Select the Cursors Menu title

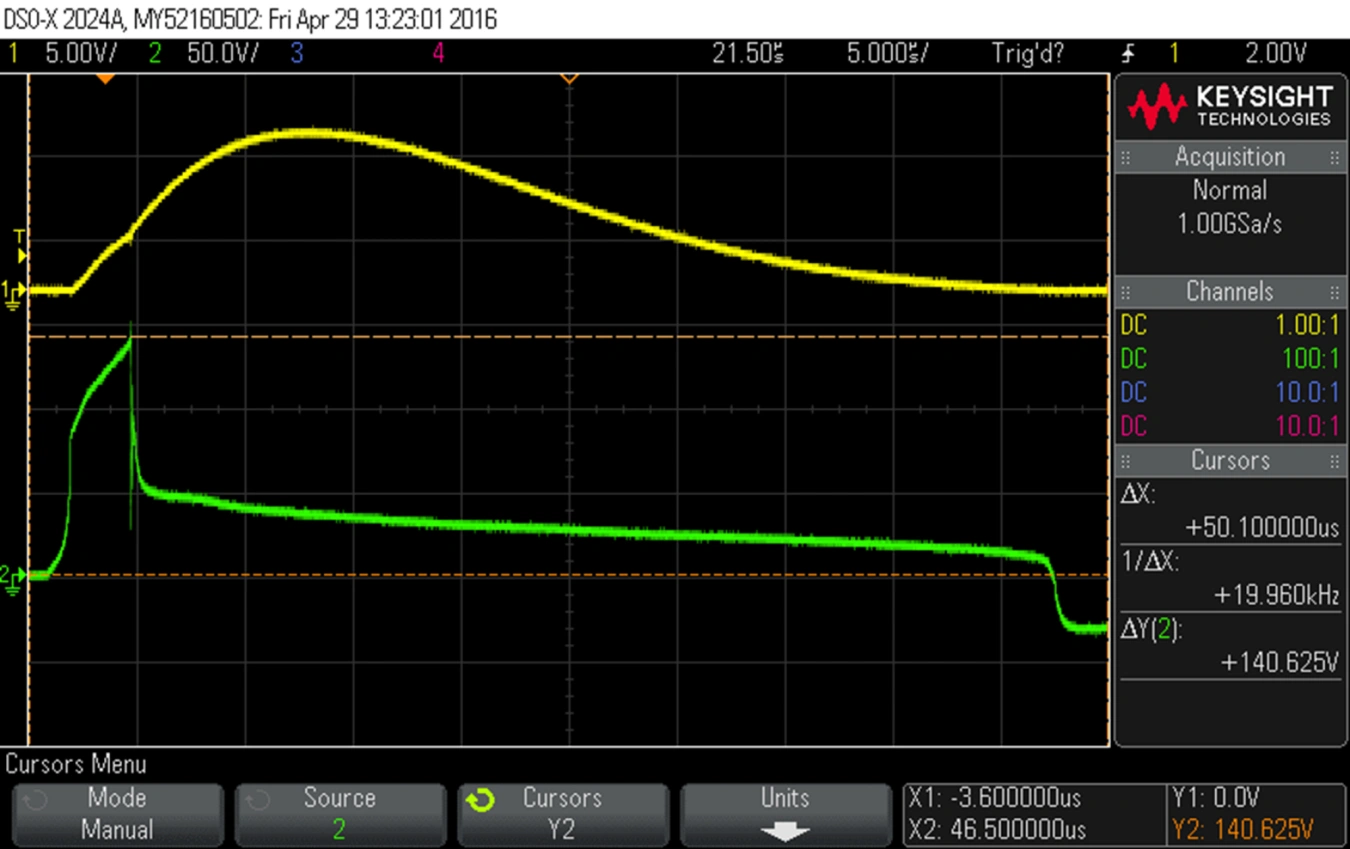76,765
